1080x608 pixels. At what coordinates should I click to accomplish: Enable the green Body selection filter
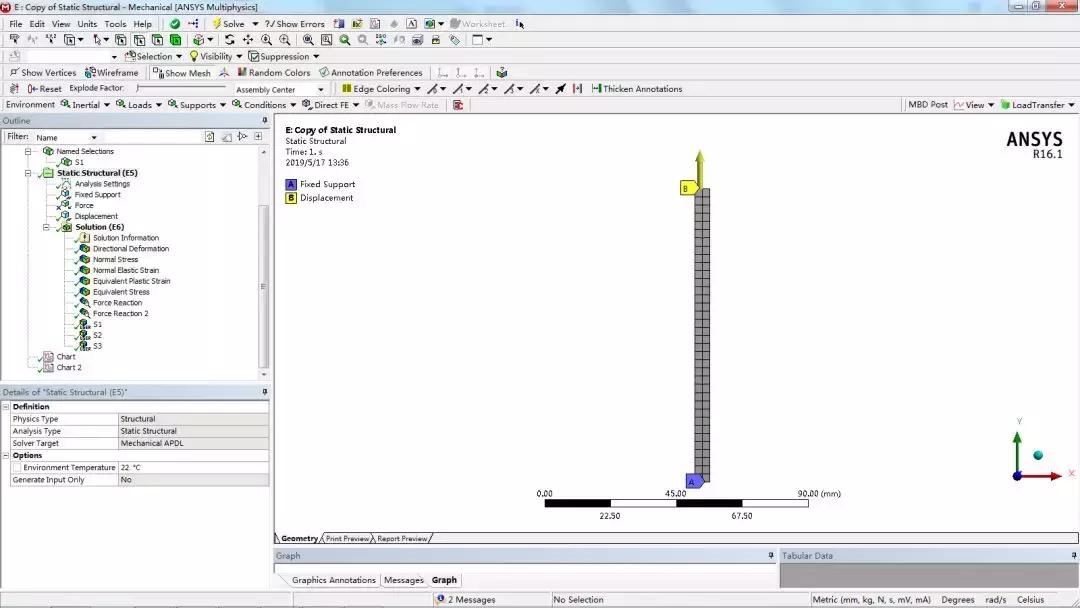[176, 40]
